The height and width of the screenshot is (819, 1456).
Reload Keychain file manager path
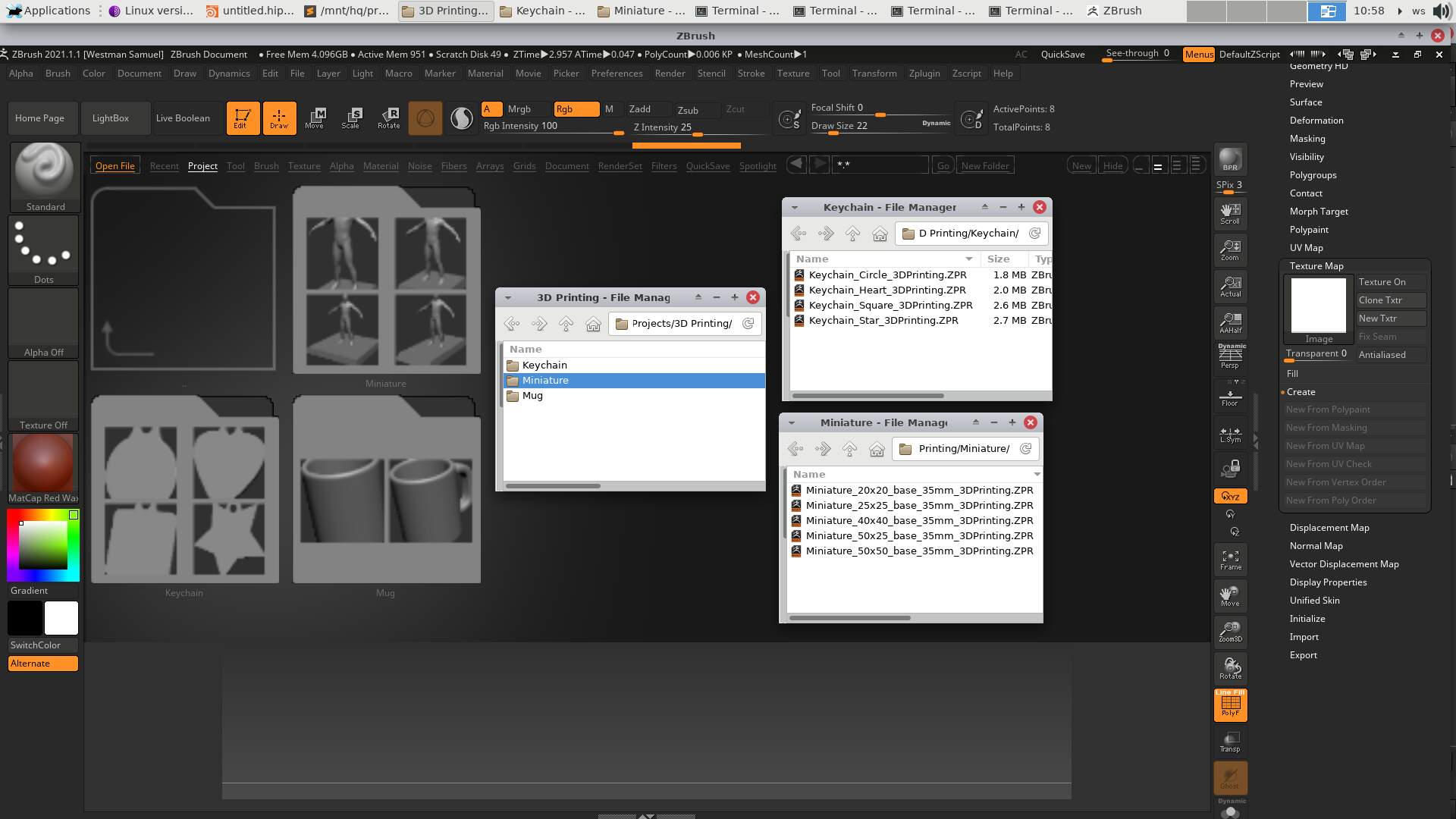click(1034, 234)
